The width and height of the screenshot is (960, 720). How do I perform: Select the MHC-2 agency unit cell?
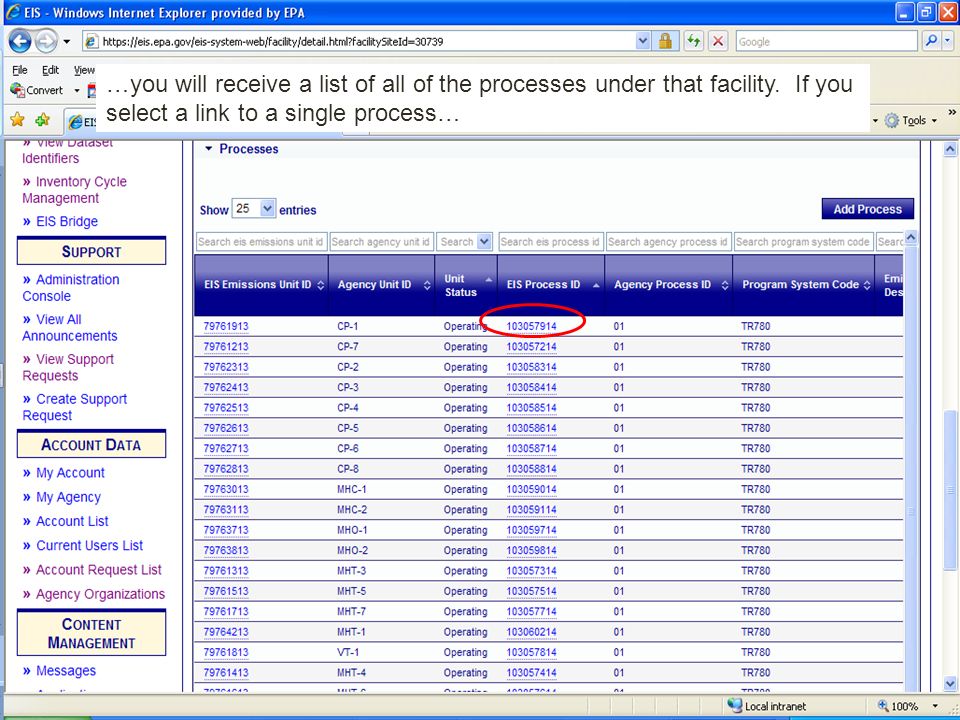click(352, 509)
